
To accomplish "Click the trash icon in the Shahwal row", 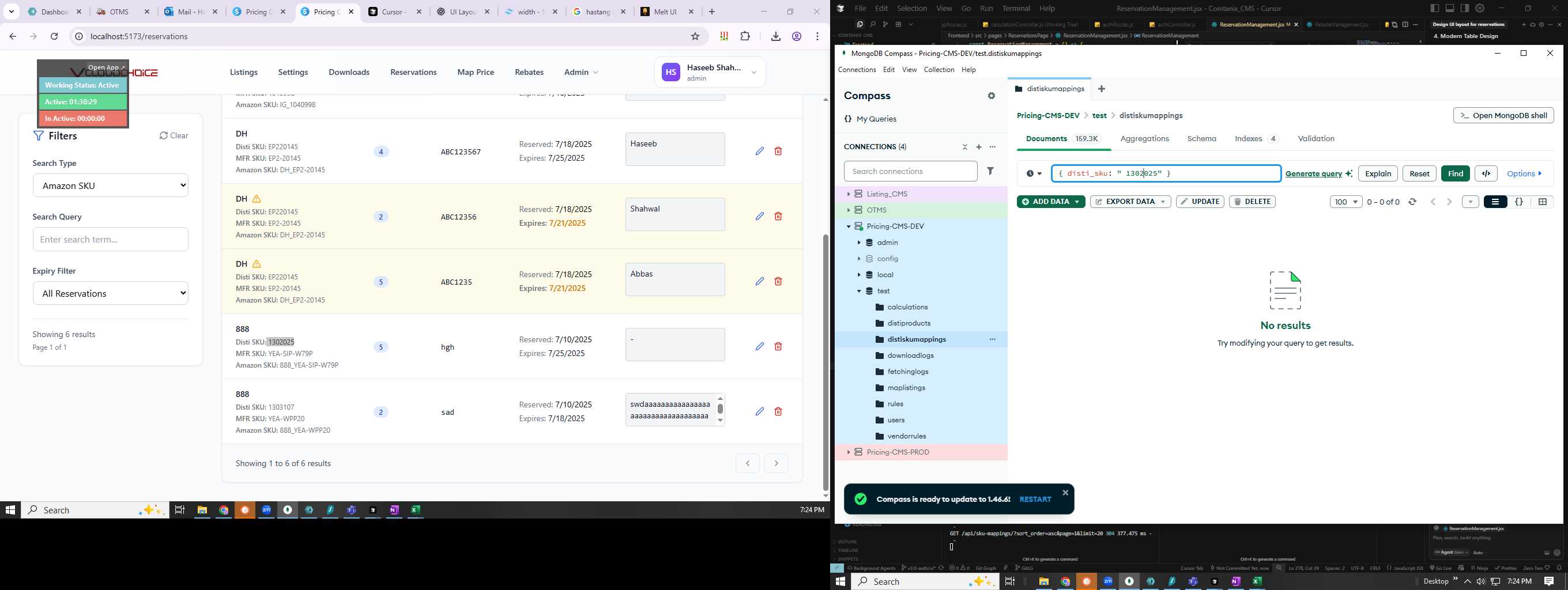I will 778,216.
